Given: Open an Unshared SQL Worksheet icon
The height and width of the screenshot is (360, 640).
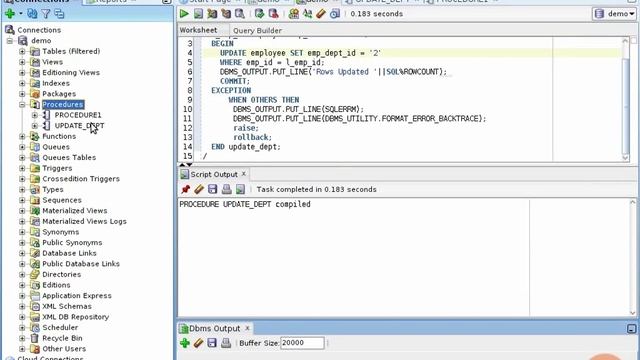Looking at the screenshot, I should 293,14.
